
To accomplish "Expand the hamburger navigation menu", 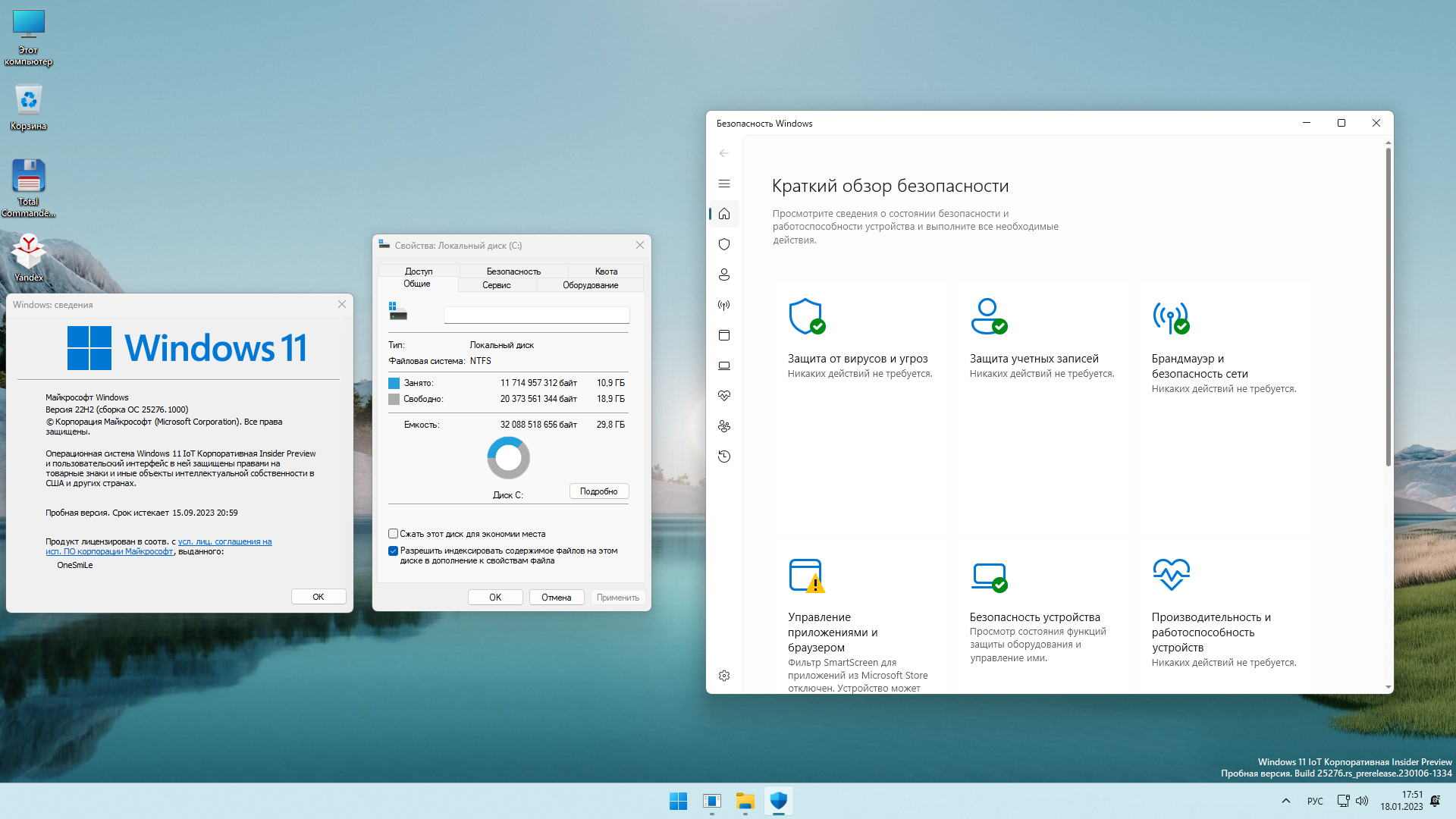I will pos(724,184).
